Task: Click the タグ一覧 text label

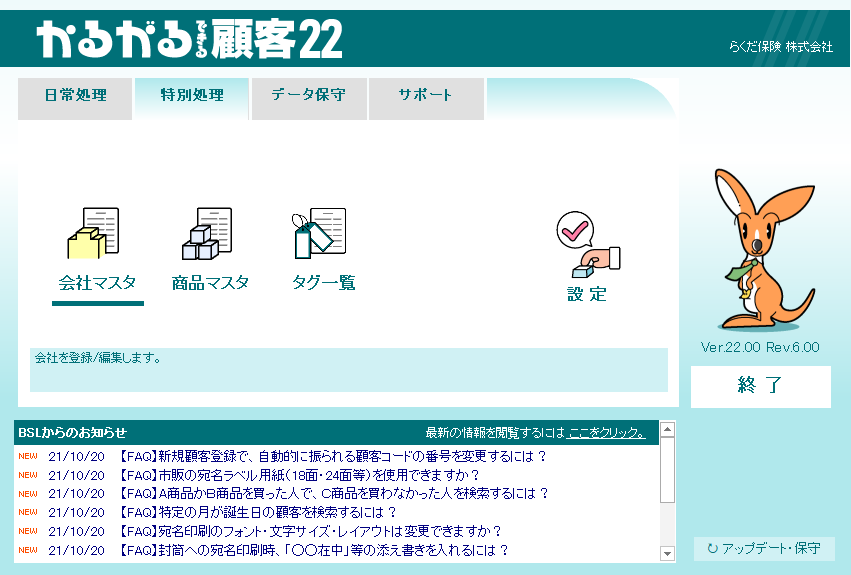Action: pyautogui.click(x=323, y=282)
